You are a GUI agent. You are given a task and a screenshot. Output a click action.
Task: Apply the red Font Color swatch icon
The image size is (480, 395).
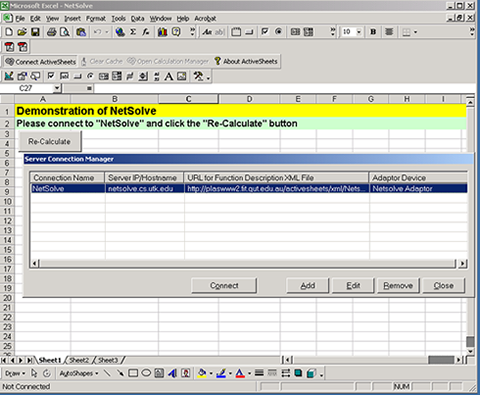(240, 373)
